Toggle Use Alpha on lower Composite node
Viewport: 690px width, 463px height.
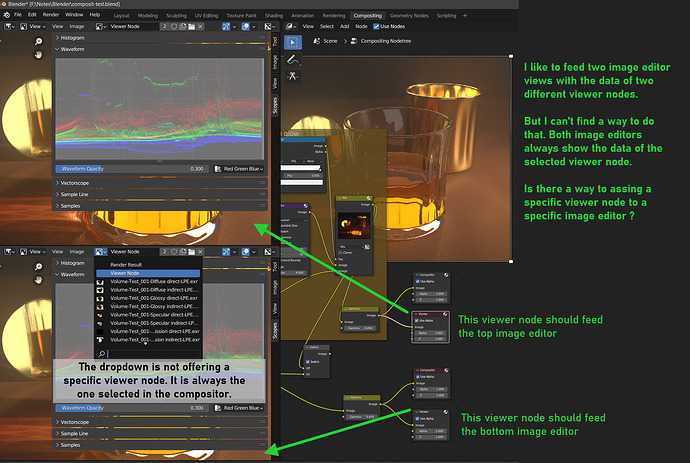417,377
